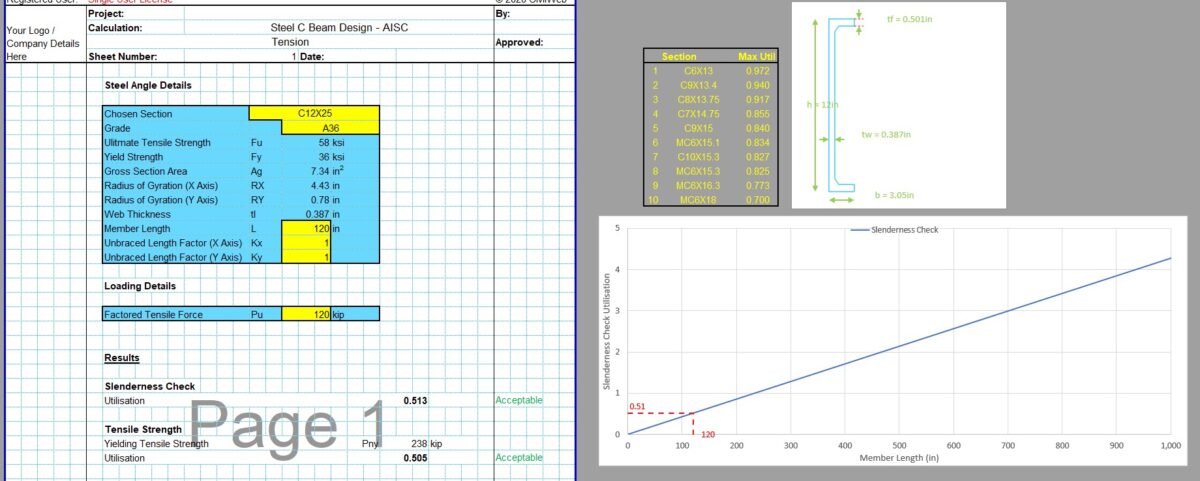Select the Kx unbraced length factor input
This screenshot has height=481, width=1200.
coord(307,243)
